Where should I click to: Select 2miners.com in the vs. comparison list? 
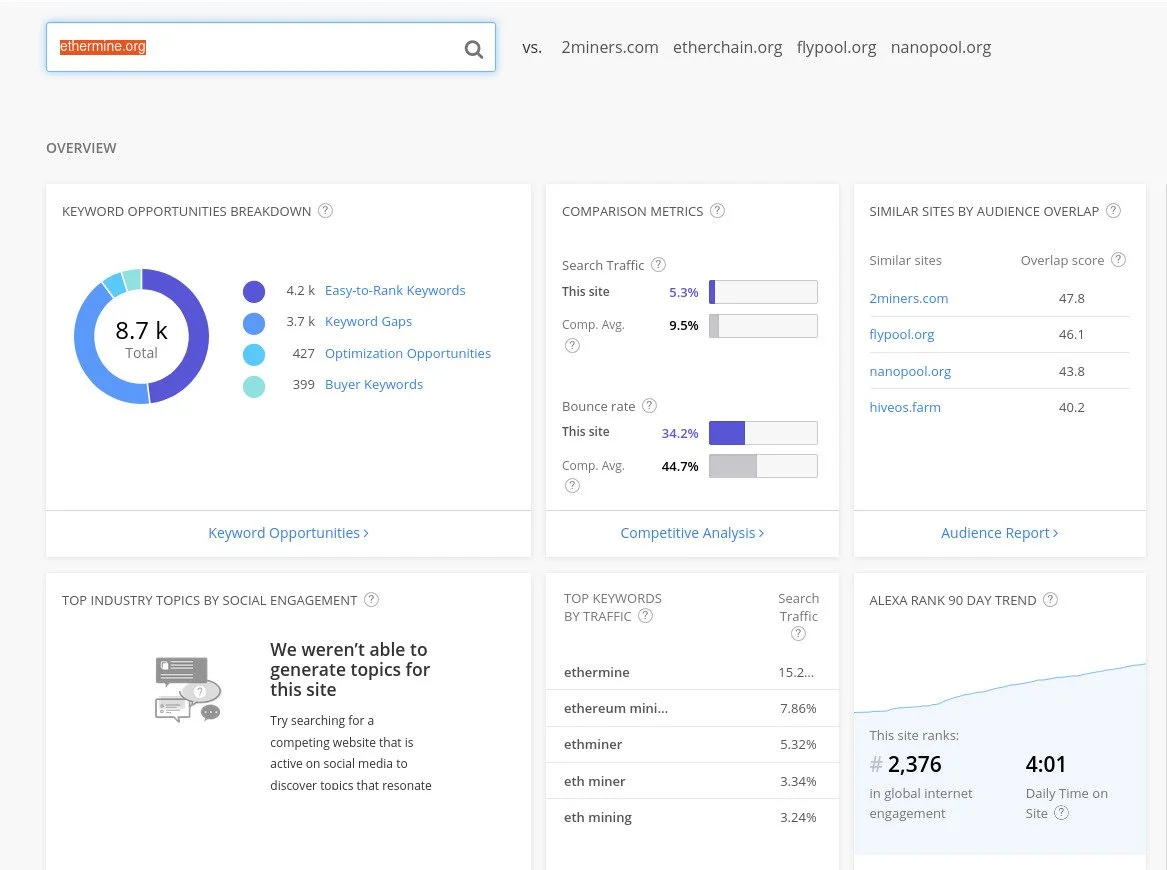tap(610, 47)
